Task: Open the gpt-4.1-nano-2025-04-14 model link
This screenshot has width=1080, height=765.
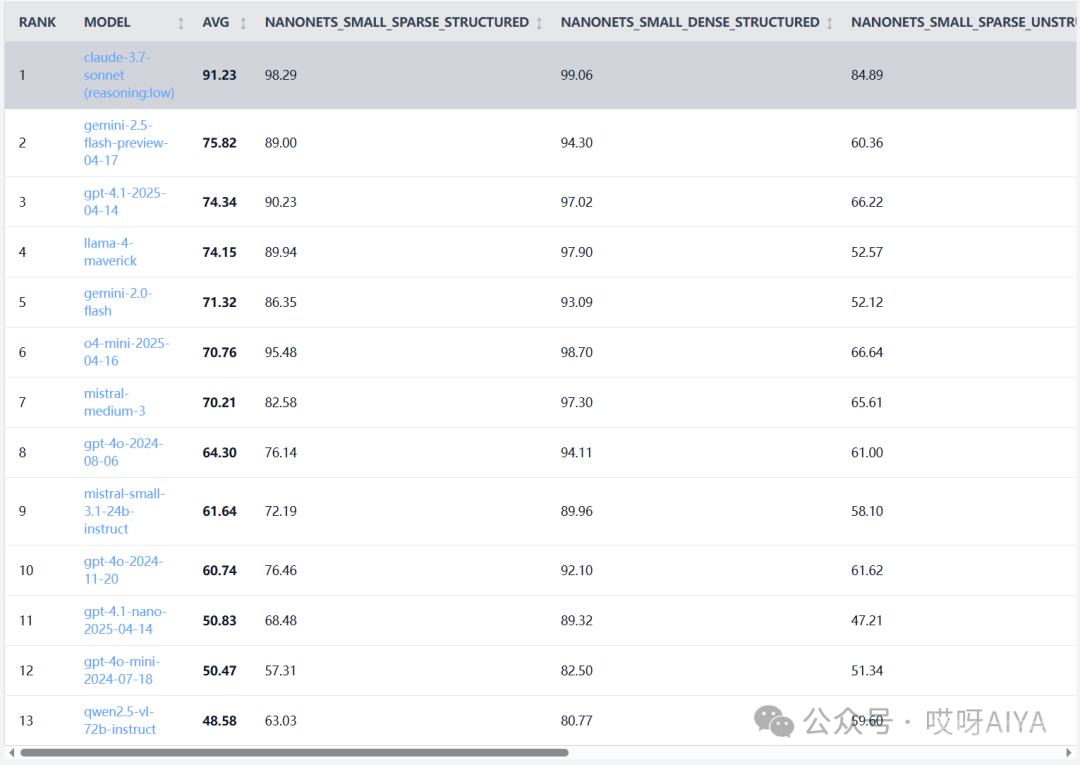Action: (125, 620)
